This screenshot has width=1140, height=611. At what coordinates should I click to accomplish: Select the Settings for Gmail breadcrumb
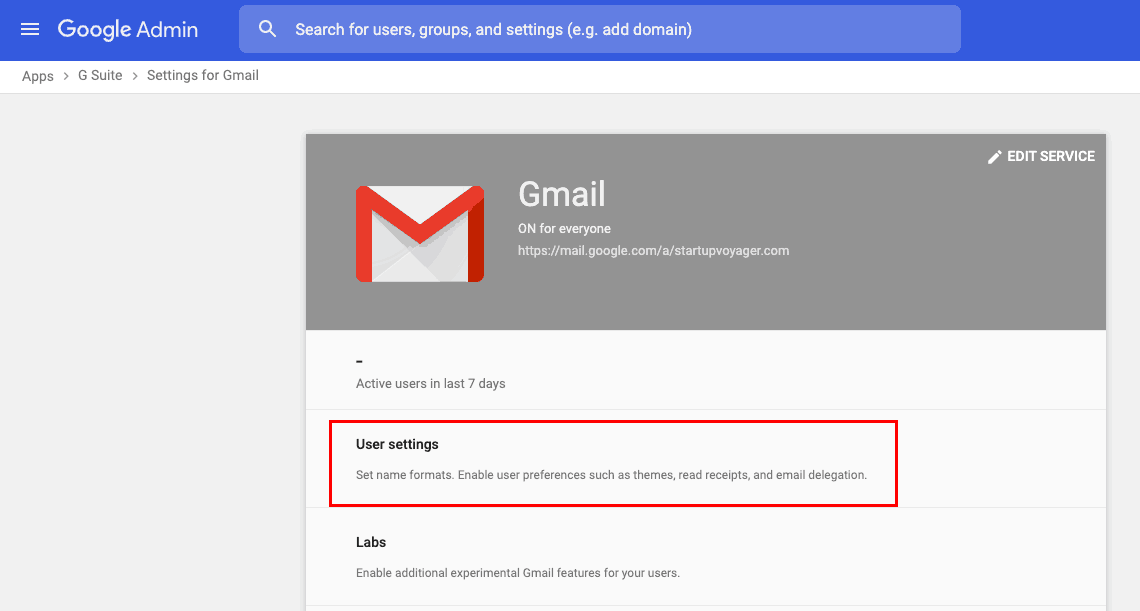(203, 76)
